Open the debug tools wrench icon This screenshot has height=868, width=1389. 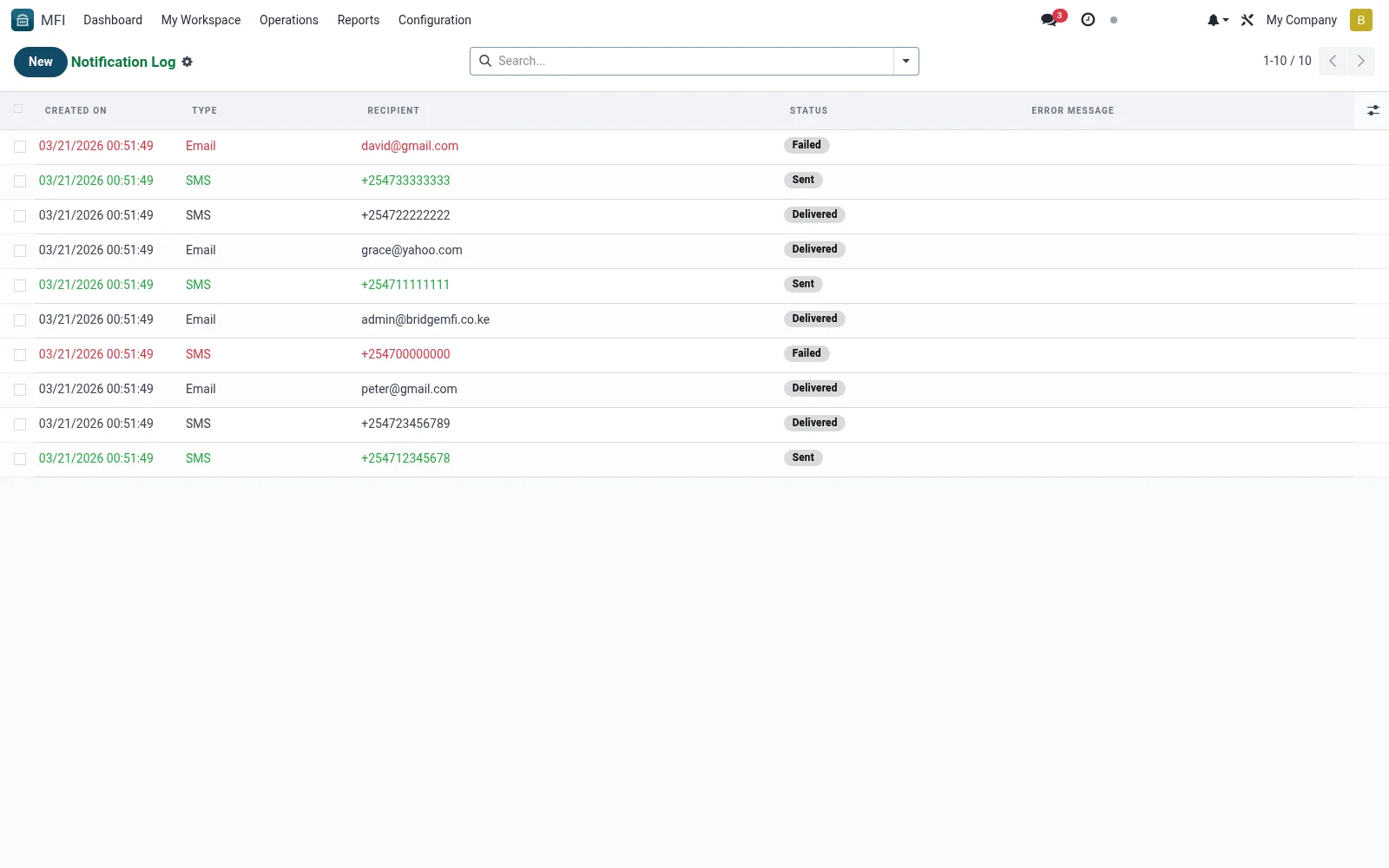click(1247, 20)
